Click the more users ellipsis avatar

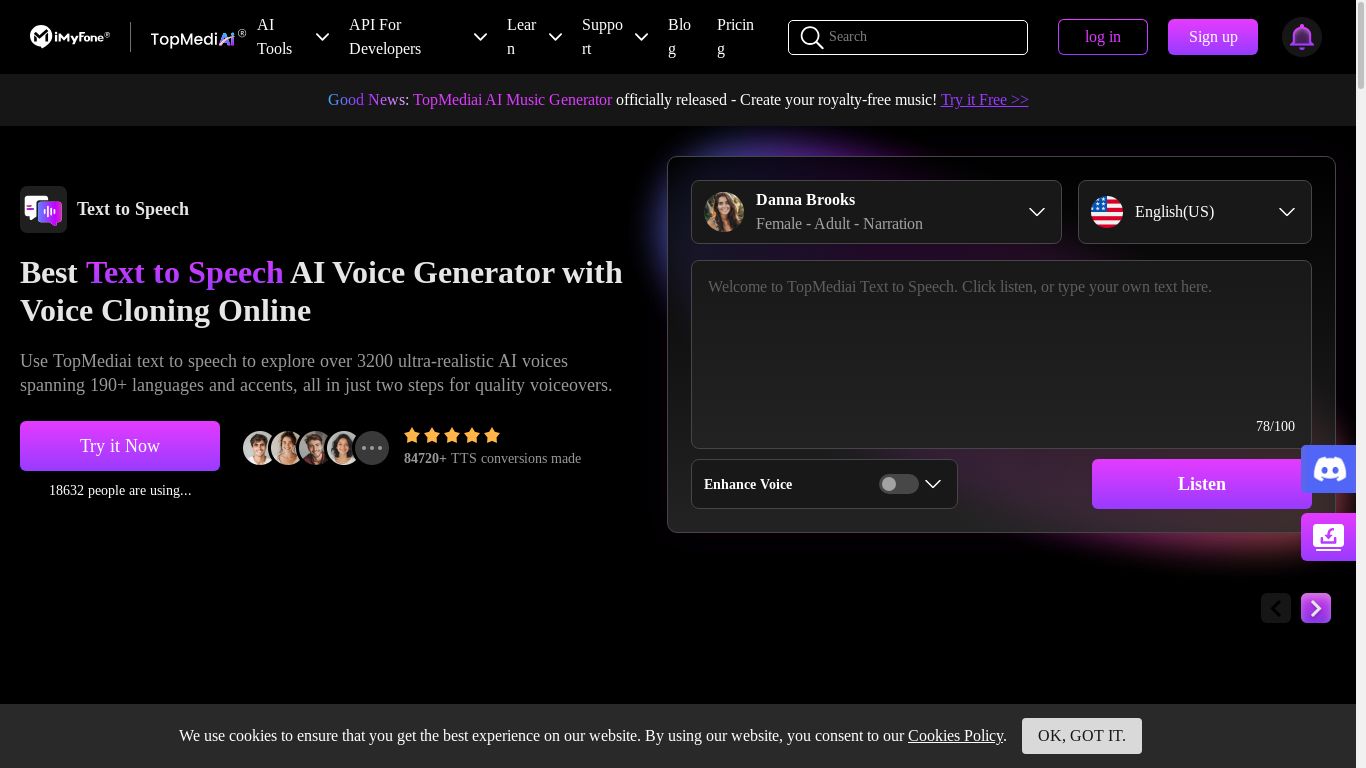[372, 448]
